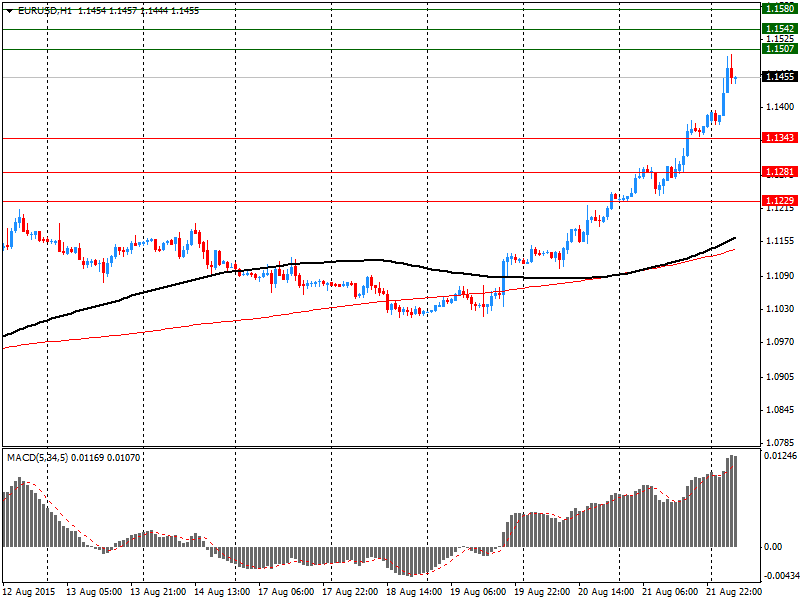Select the red 1.1343 support level label
The height and width of the screenshot is (600, 800).
pyautogui.click(x=780, y=138)
